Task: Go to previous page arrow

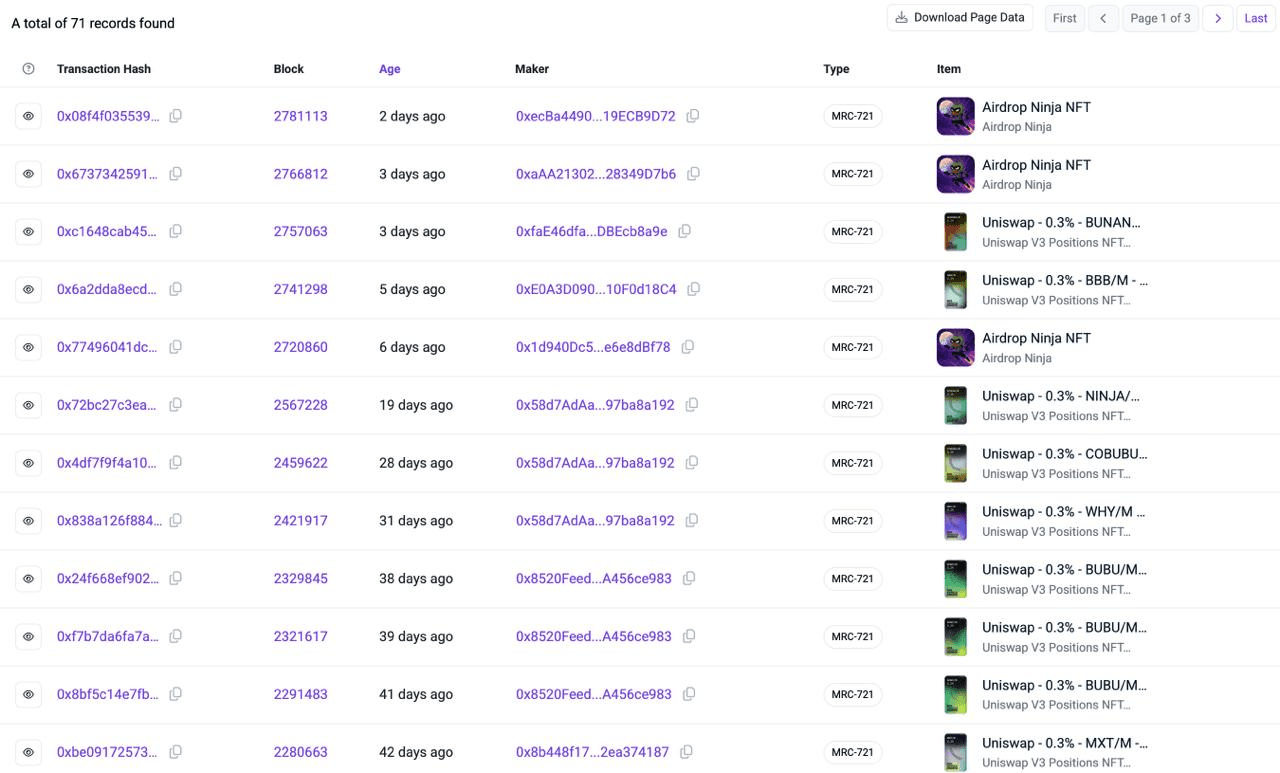Action: 1103,18
